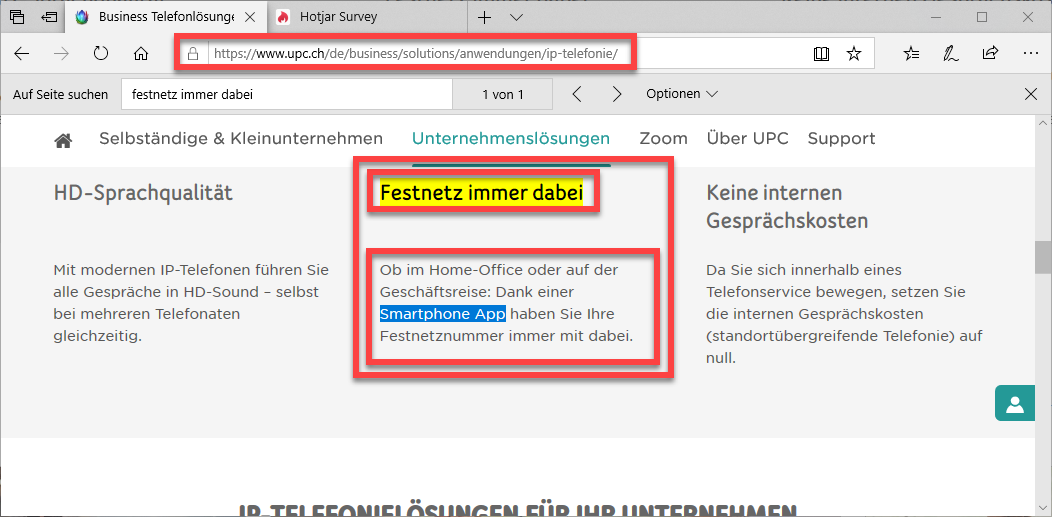Click the browser back arrow
Image resolution: width=1052 pixels, height=517 pixels.
pos(22,54)
